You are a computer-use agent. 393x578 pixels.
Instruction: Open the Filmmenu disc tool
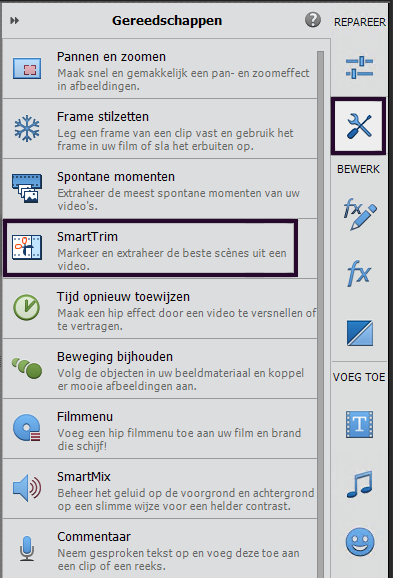coord(160,429)
